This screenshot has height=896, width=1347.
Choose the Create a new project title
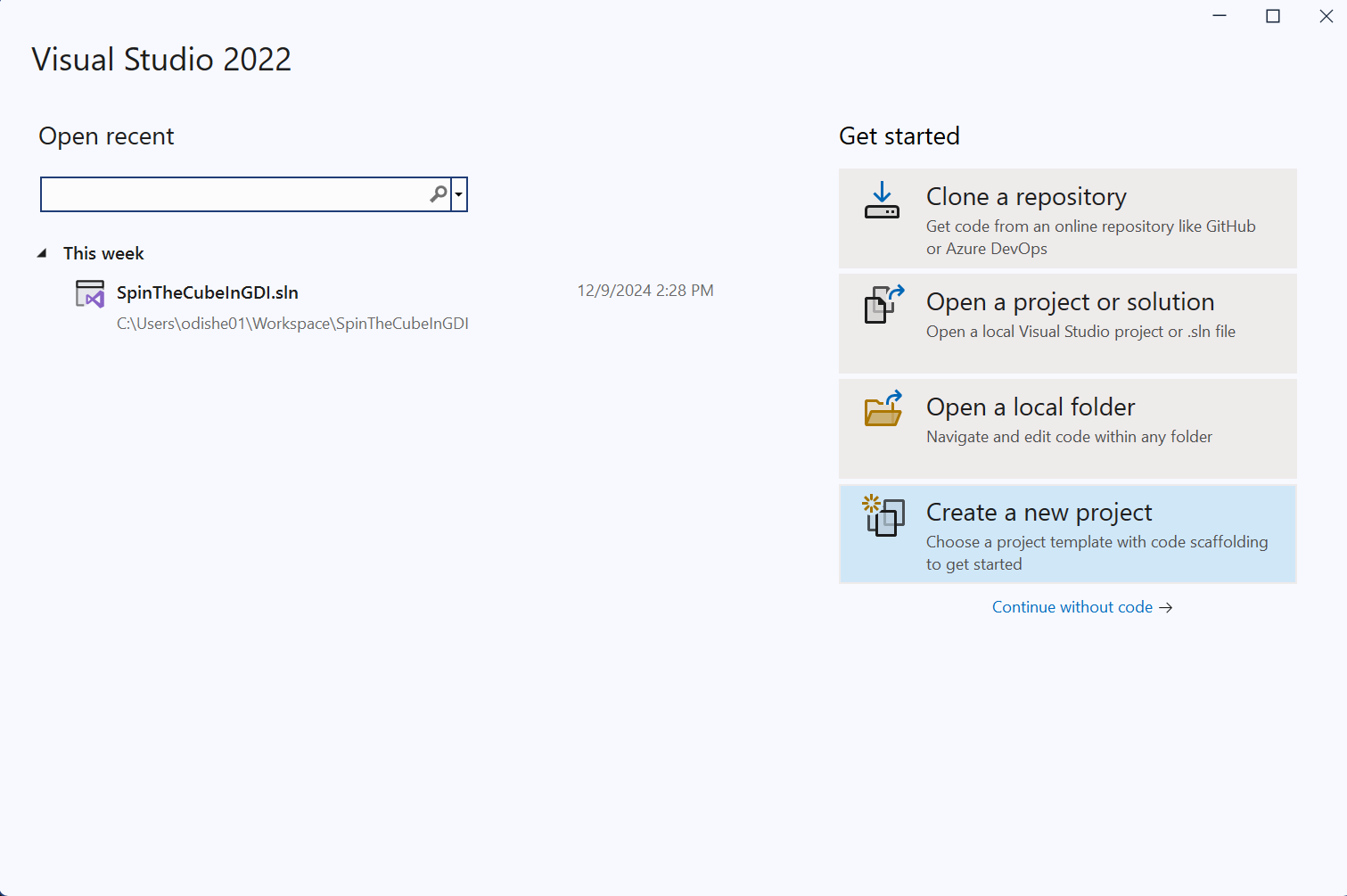click(1039, 512)
